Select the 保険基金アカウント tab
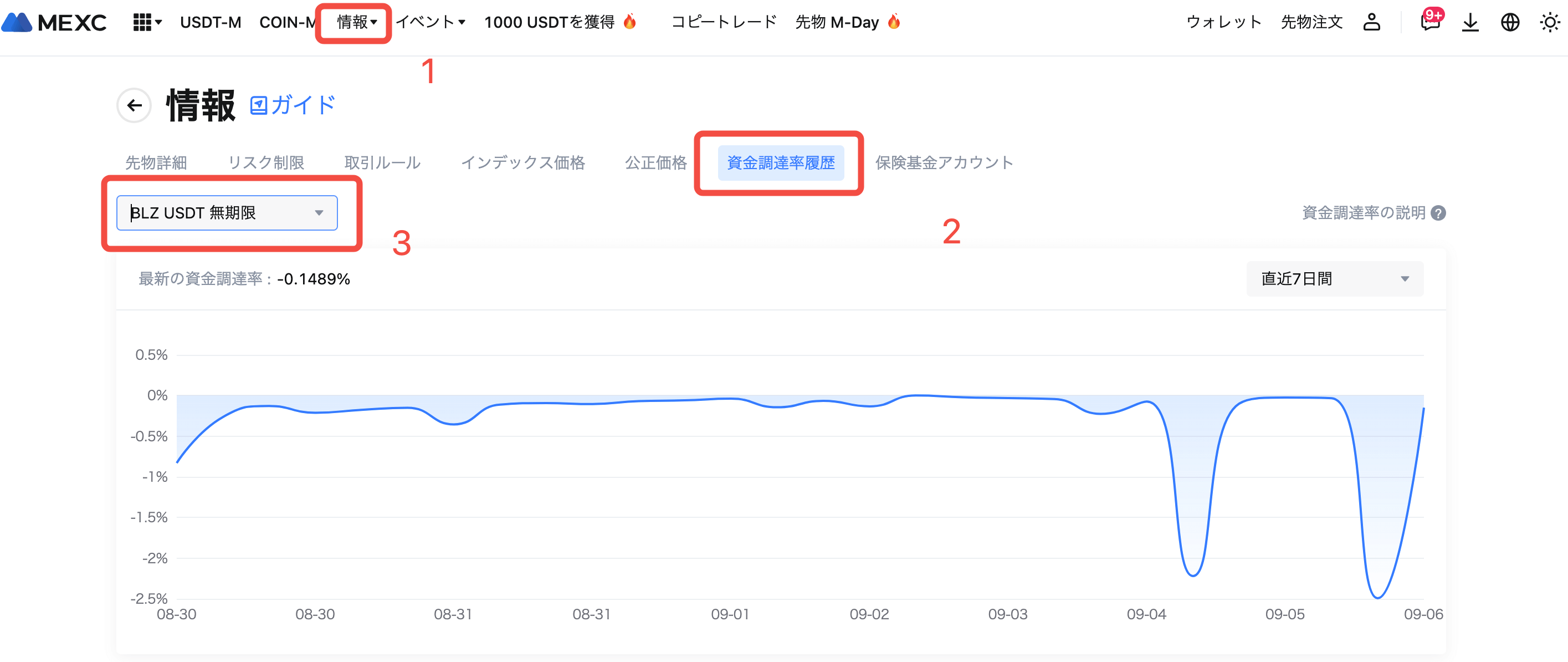 click(x=944, y=162)
